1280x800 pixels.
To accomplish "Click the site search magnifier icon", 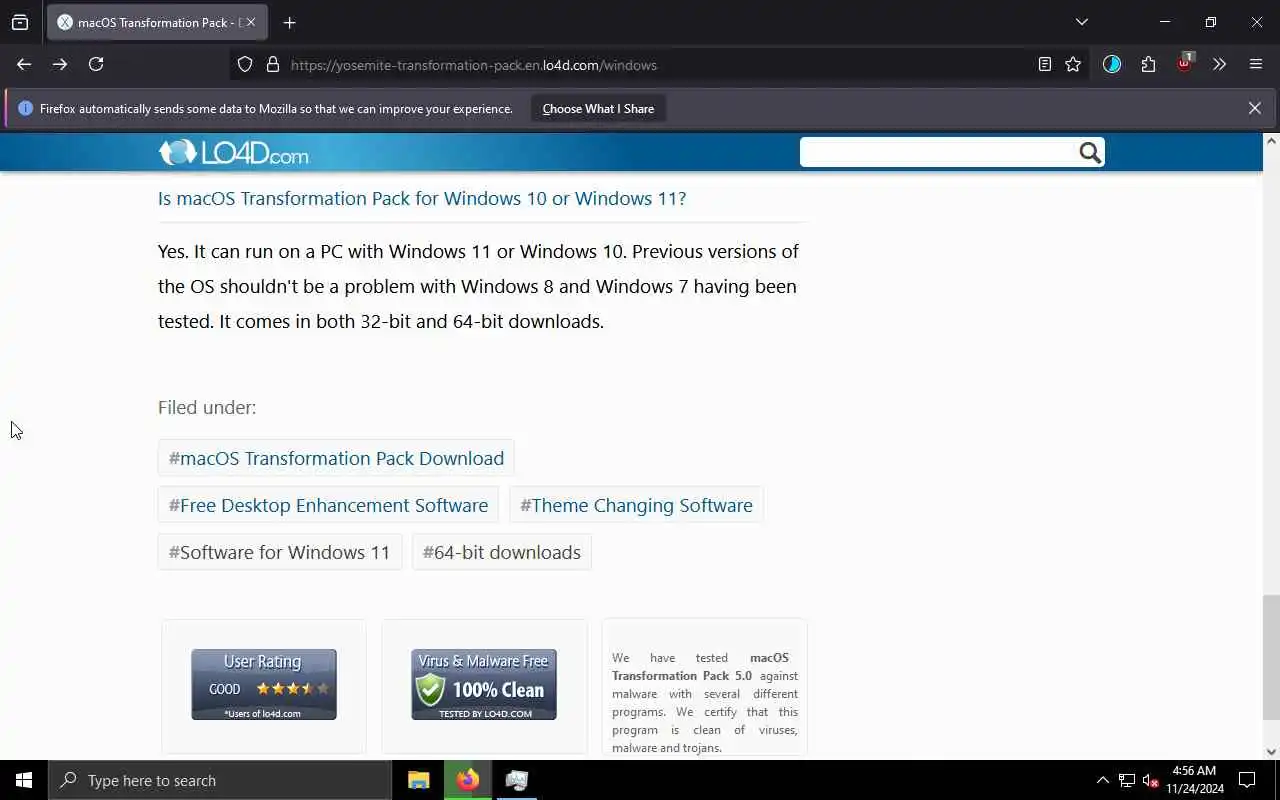I will [1090, 152].
